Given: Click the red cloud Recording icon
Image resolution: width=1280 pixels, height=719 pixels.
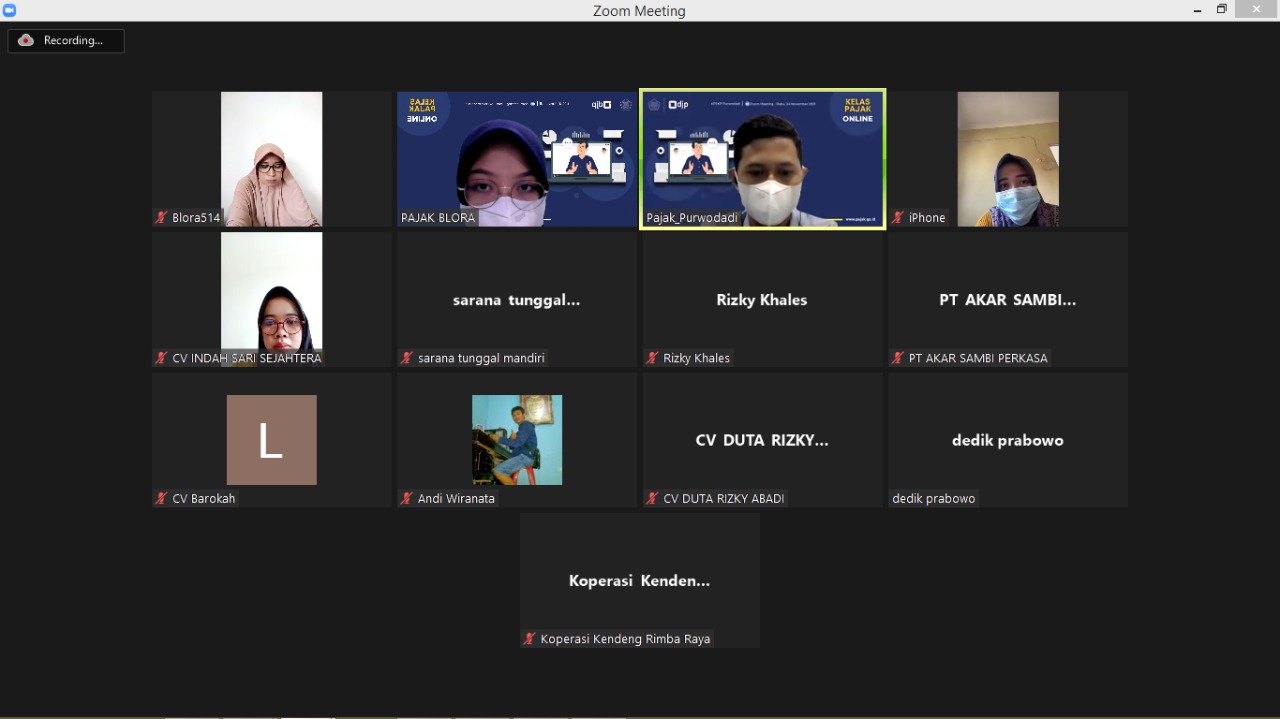Looking at the screenshot, I should tap(26, 41).
